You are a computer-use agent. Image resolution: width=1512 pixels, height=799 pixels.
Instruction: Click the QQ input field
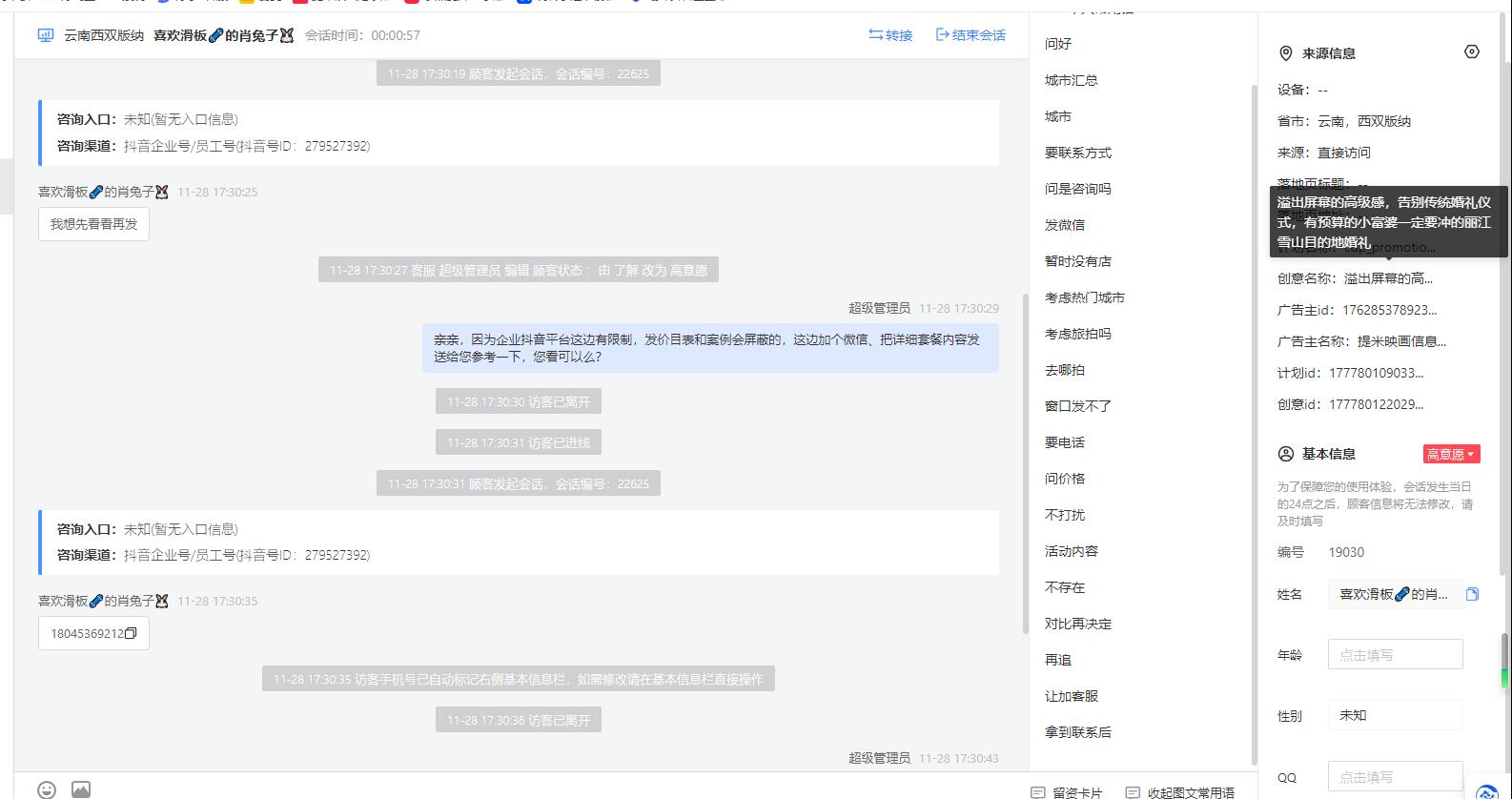[1396, 777]
